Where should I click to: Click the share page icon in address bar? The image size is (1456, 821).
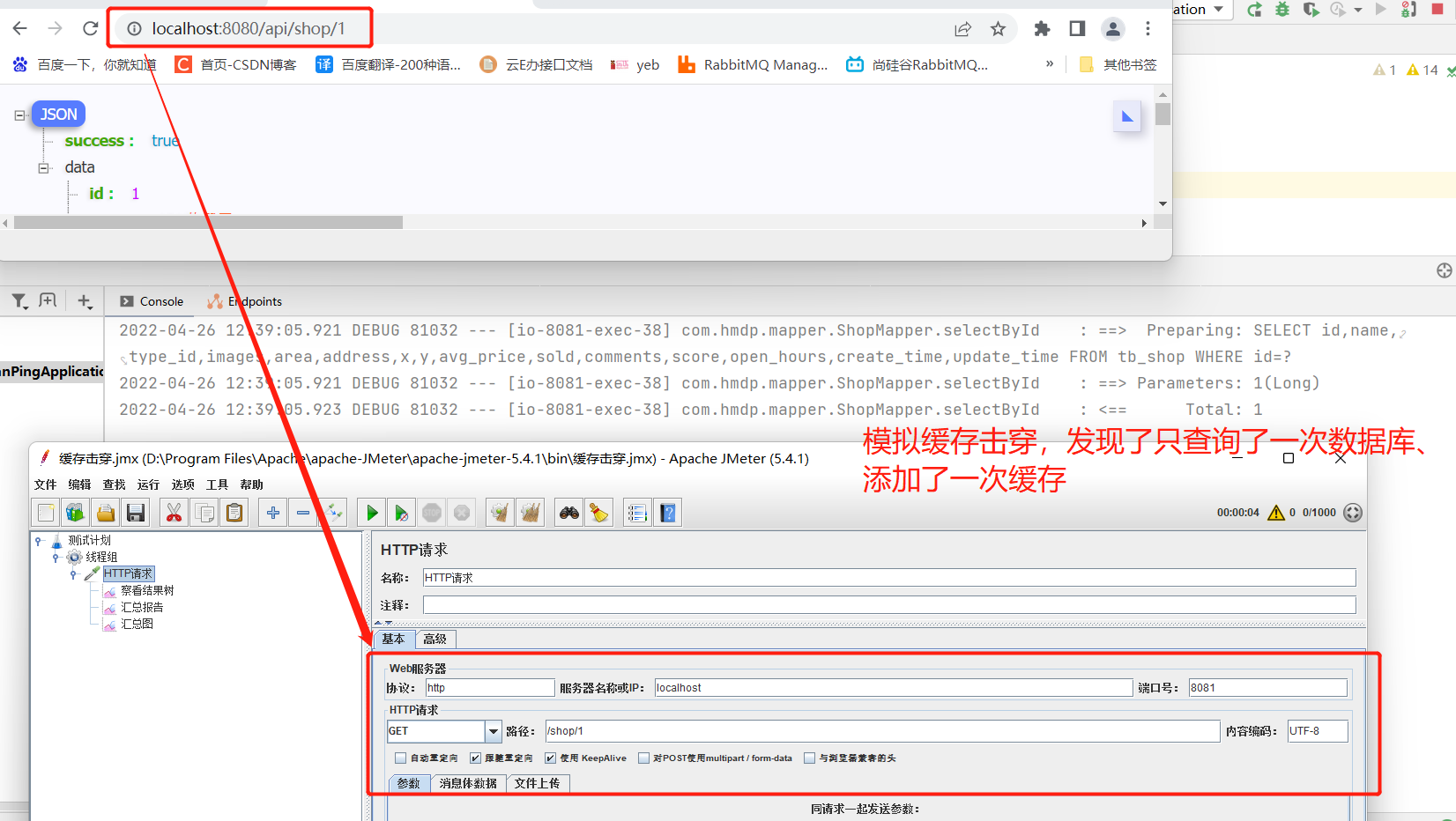click(x=962, y=29)
